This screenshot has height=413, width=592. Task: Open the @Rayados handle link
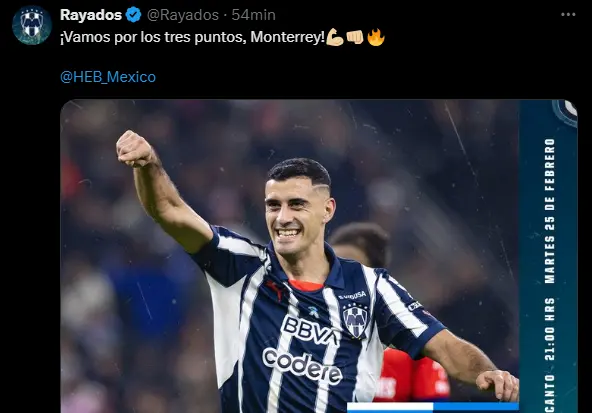pos(183,15)
